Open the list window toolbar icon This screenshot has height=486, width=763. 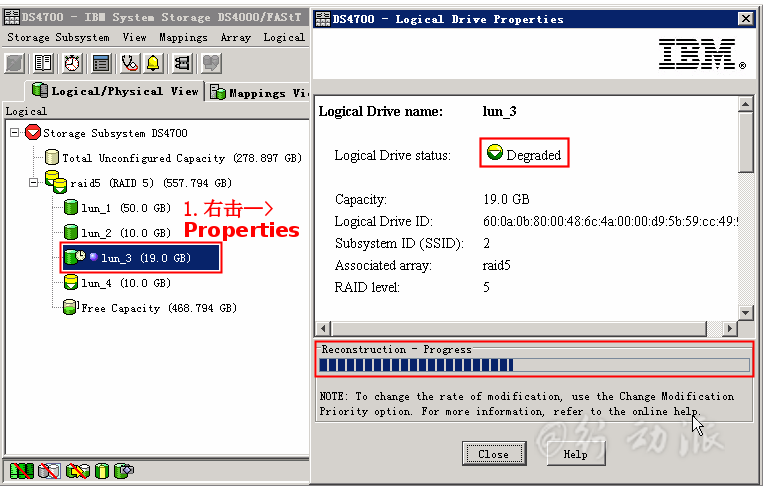pos(101,63)
